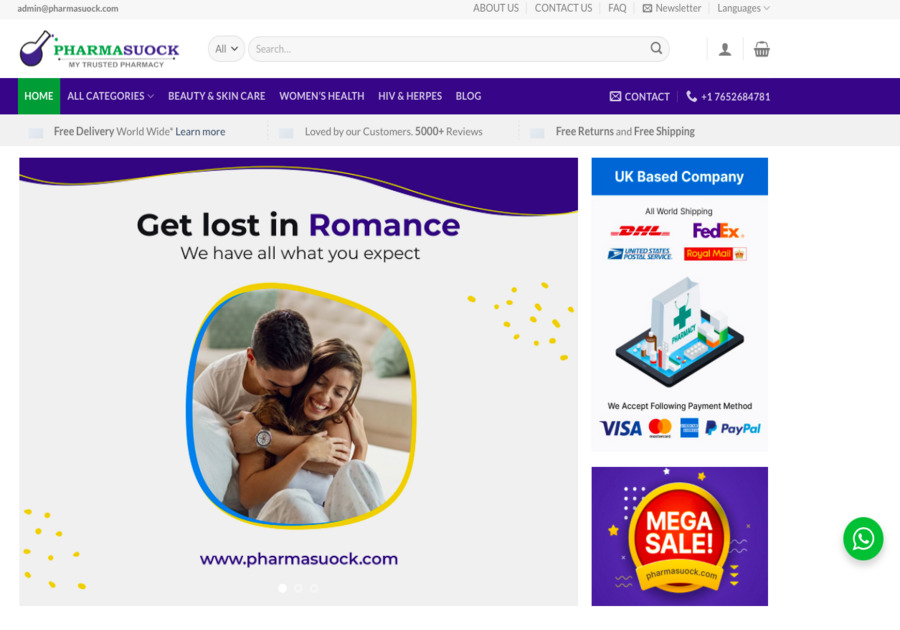Click the envelope icon next to CONTACT
900x630 pixels.
tap(615, 96)
